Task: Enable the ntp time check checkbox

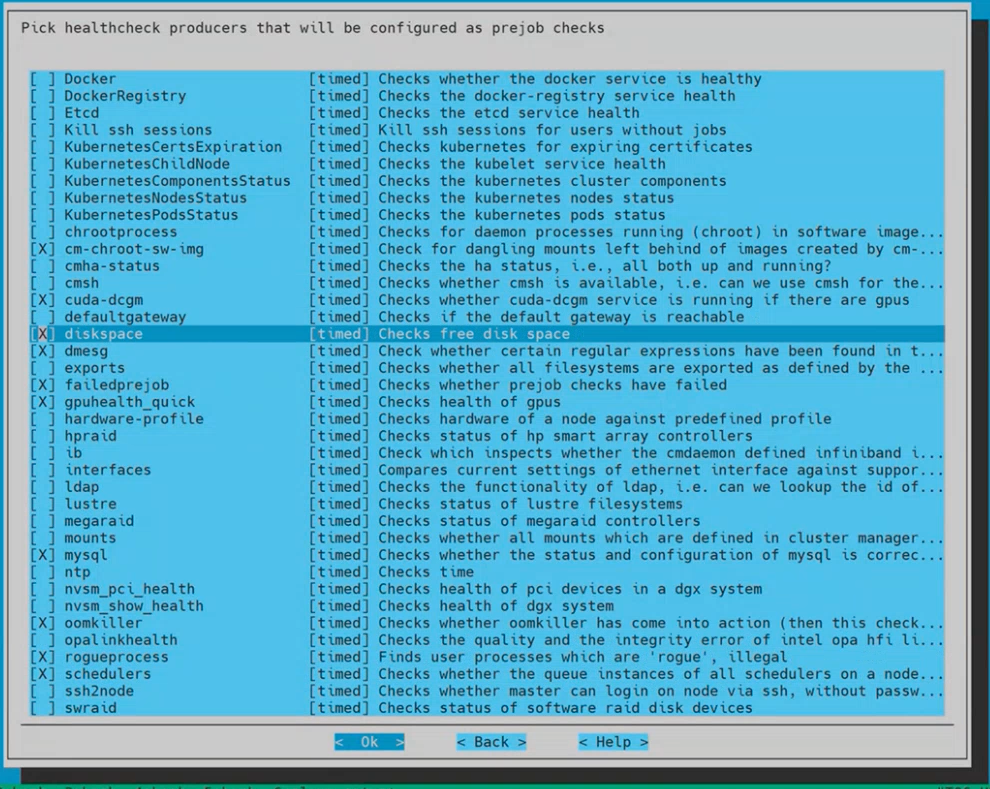Action: coord(42,572)
